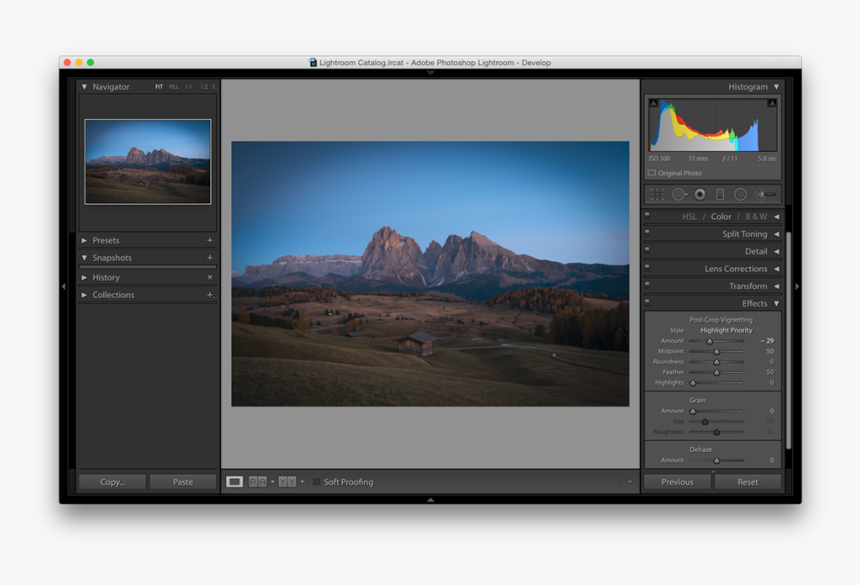Viewport: 860px width, 585px height.
Task: Expand the Lens Corrections panel
Action: tap(777, 269)
